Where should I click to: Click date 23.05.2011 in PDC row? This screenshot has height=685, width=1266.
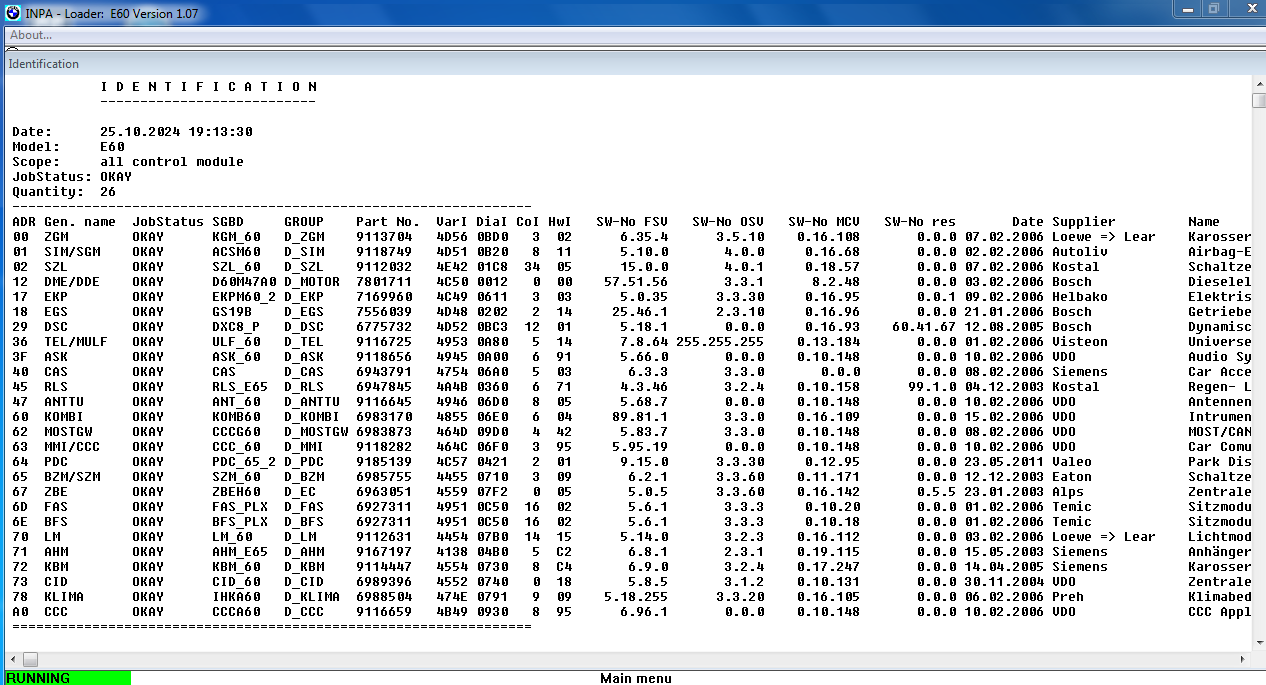pos(1004,461)
